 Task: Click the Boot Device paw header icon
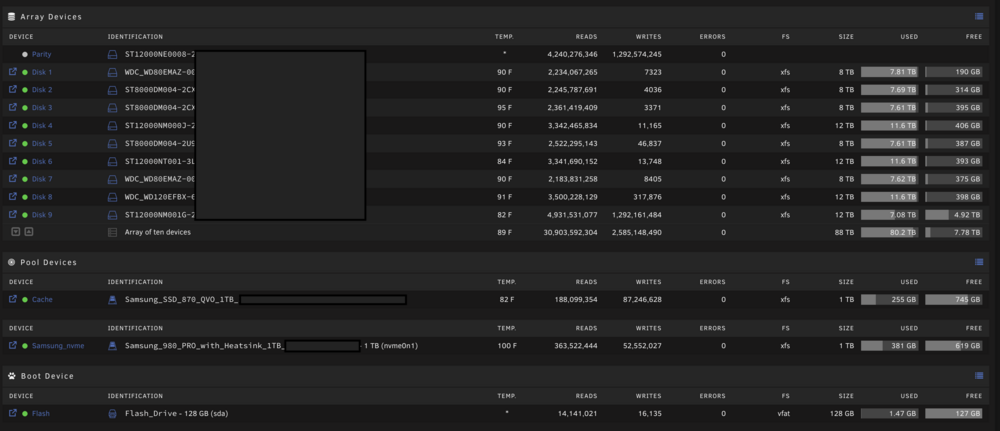(x=11, y=376)
